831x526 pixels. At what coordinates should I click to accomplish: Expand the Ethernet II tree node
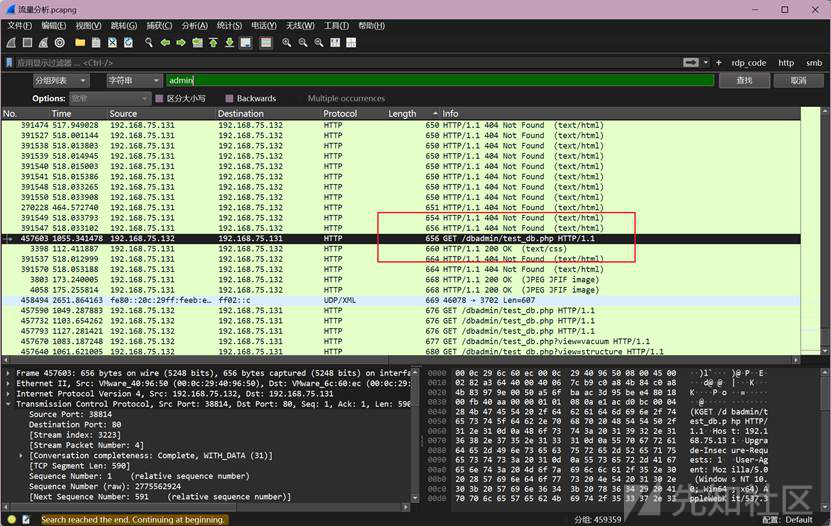8,384
